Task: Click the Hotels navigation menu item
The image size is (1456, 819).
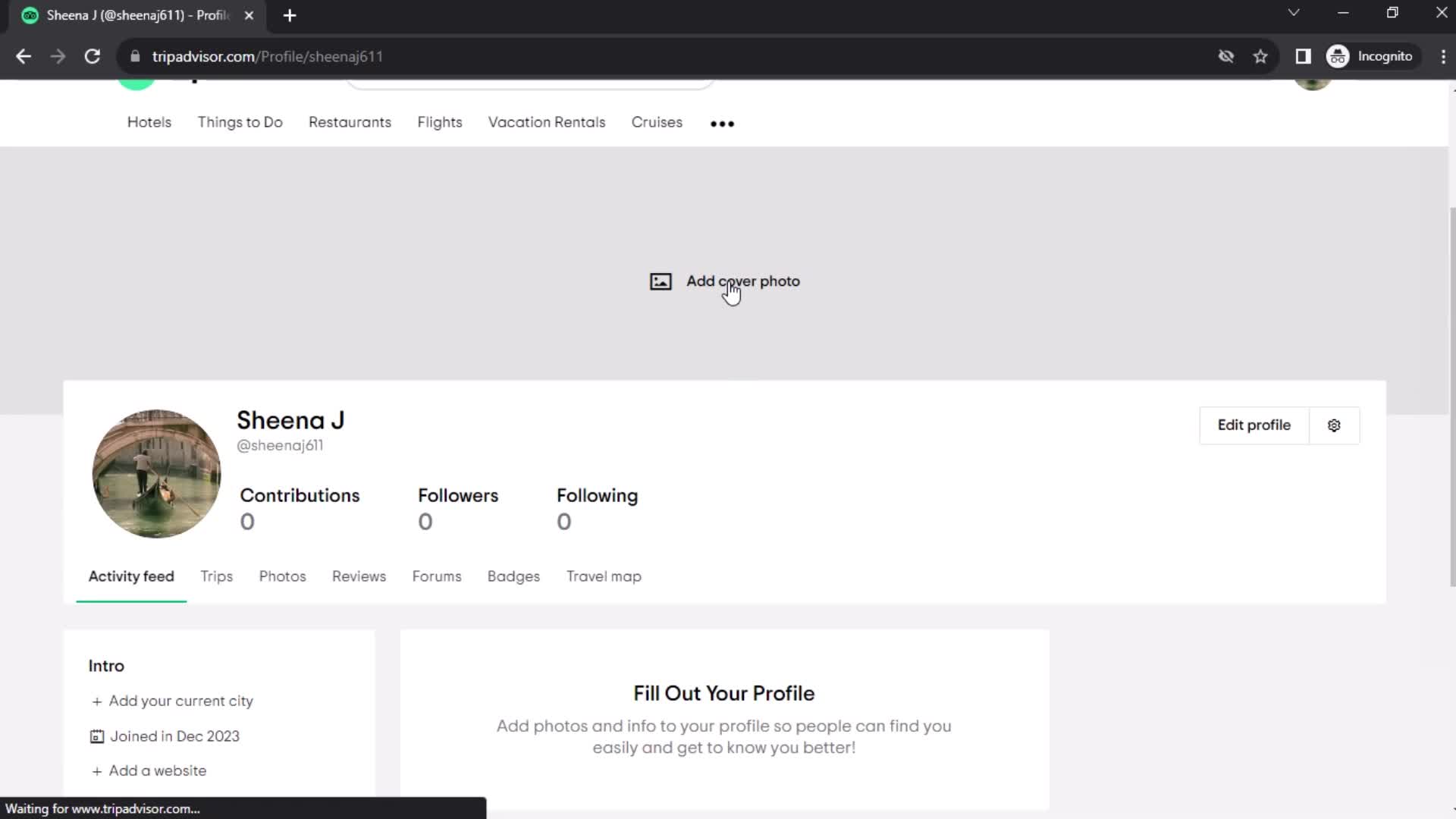Action: coord(149,122)
